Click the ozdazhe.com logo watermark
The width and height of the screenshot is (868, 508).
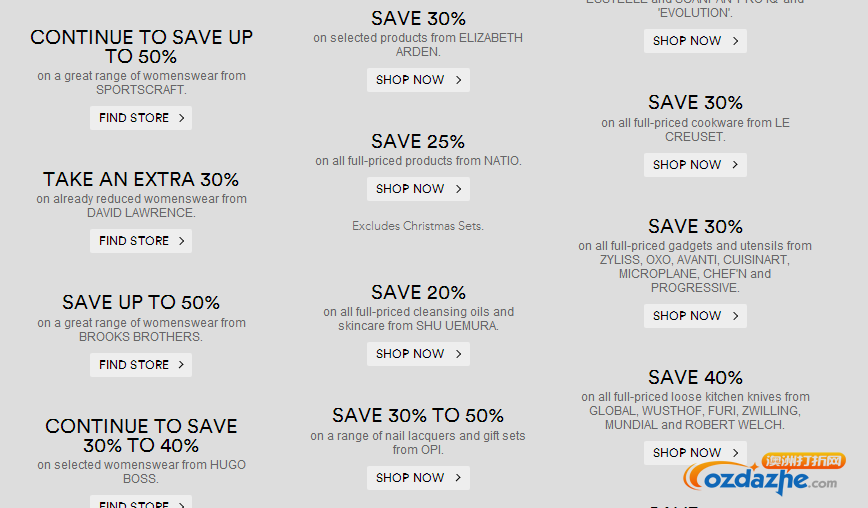[764, 474]
